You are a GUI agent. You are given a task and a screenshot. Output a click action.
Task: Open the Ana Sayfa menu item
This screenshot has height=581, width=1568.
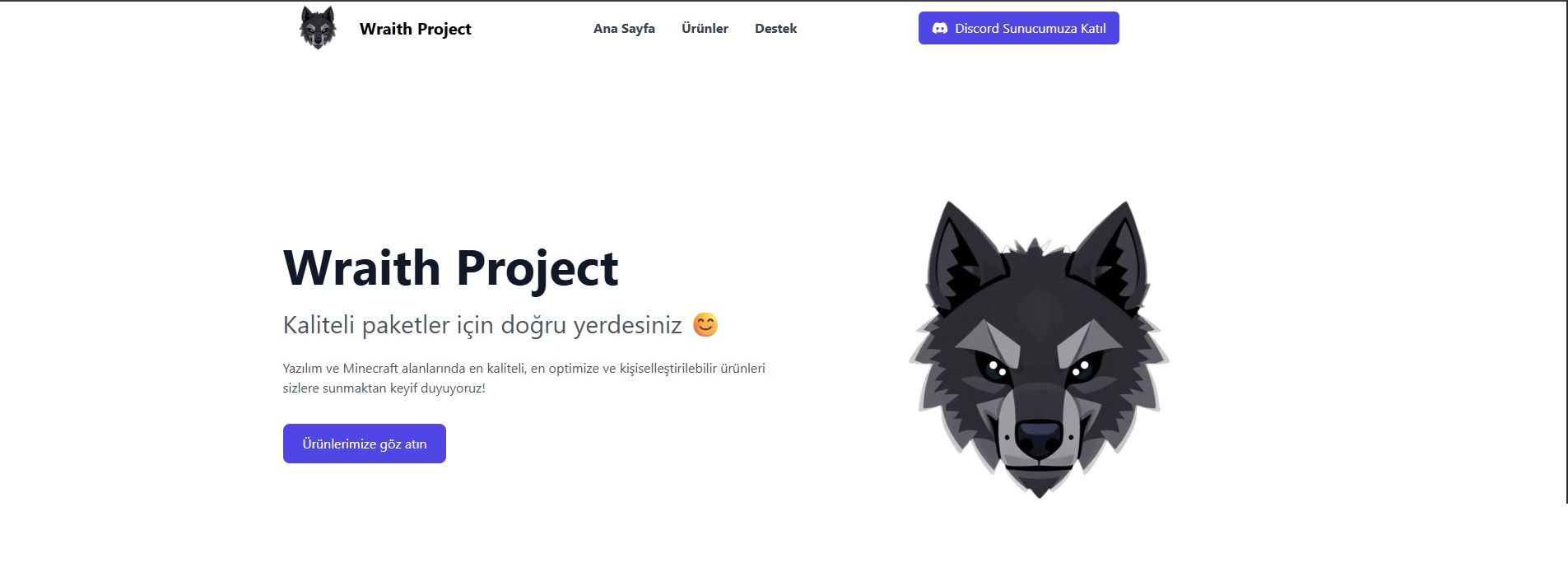[624, 29]
